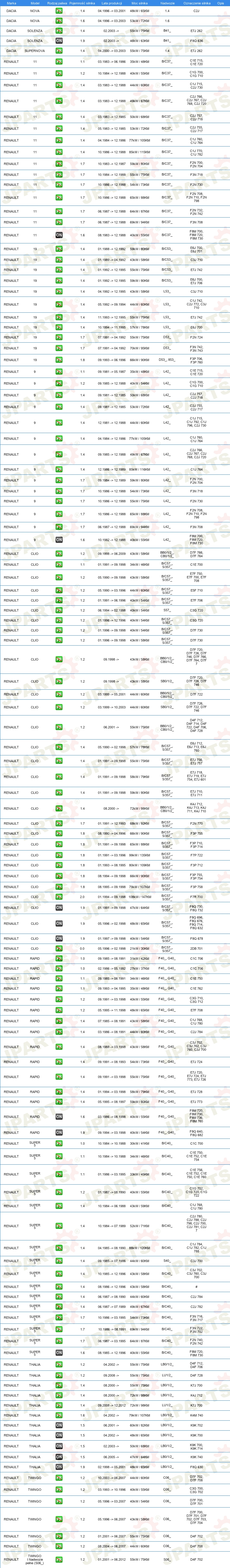230x1568 pixels.
Task: Select the engine code E5F 710 cell
Action: (x=196, y=590)
